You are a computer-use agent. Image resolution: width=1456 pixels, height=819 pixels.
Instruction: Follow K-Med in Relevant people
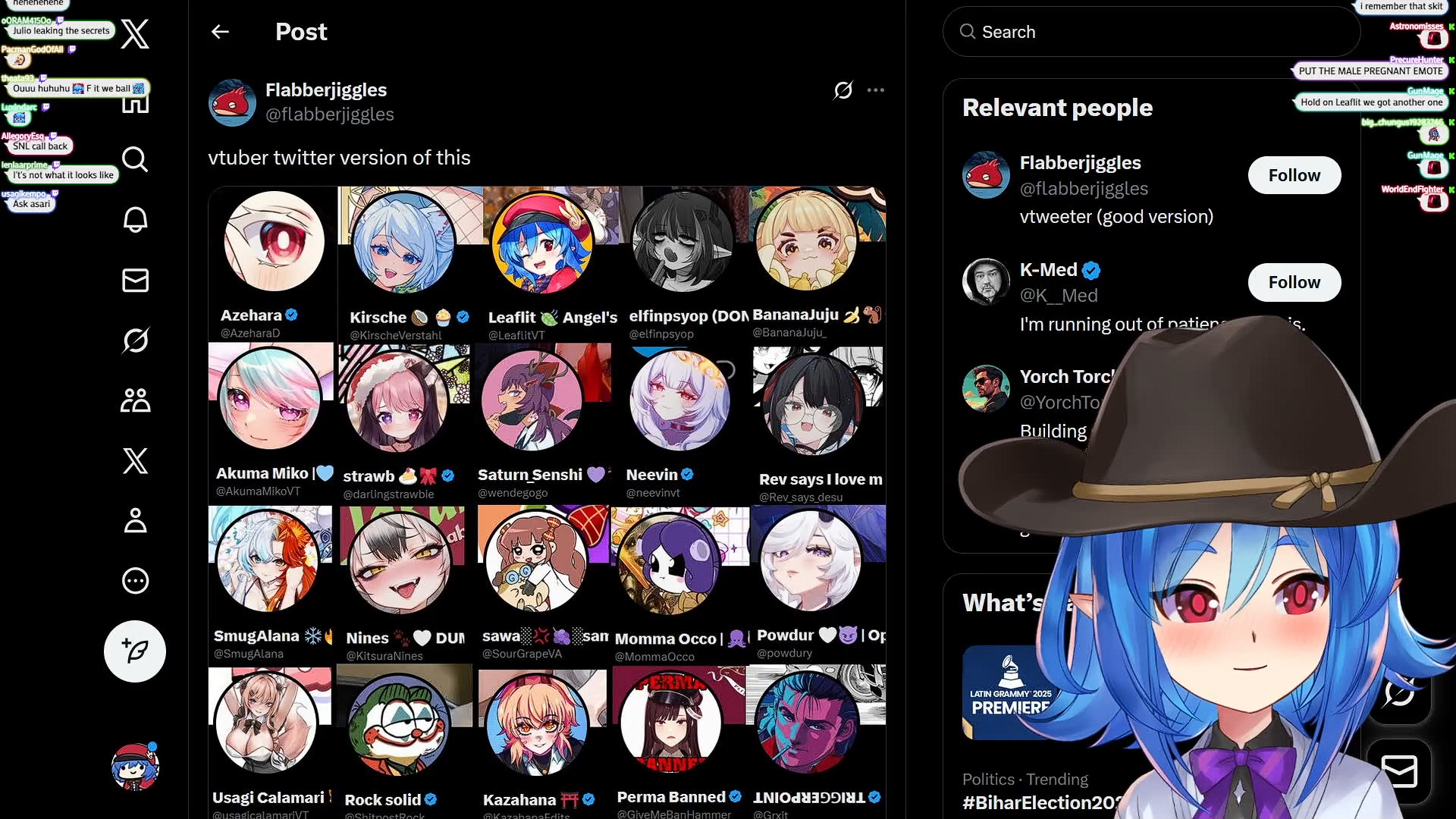pyautogui.click(x=1294, y=282)
